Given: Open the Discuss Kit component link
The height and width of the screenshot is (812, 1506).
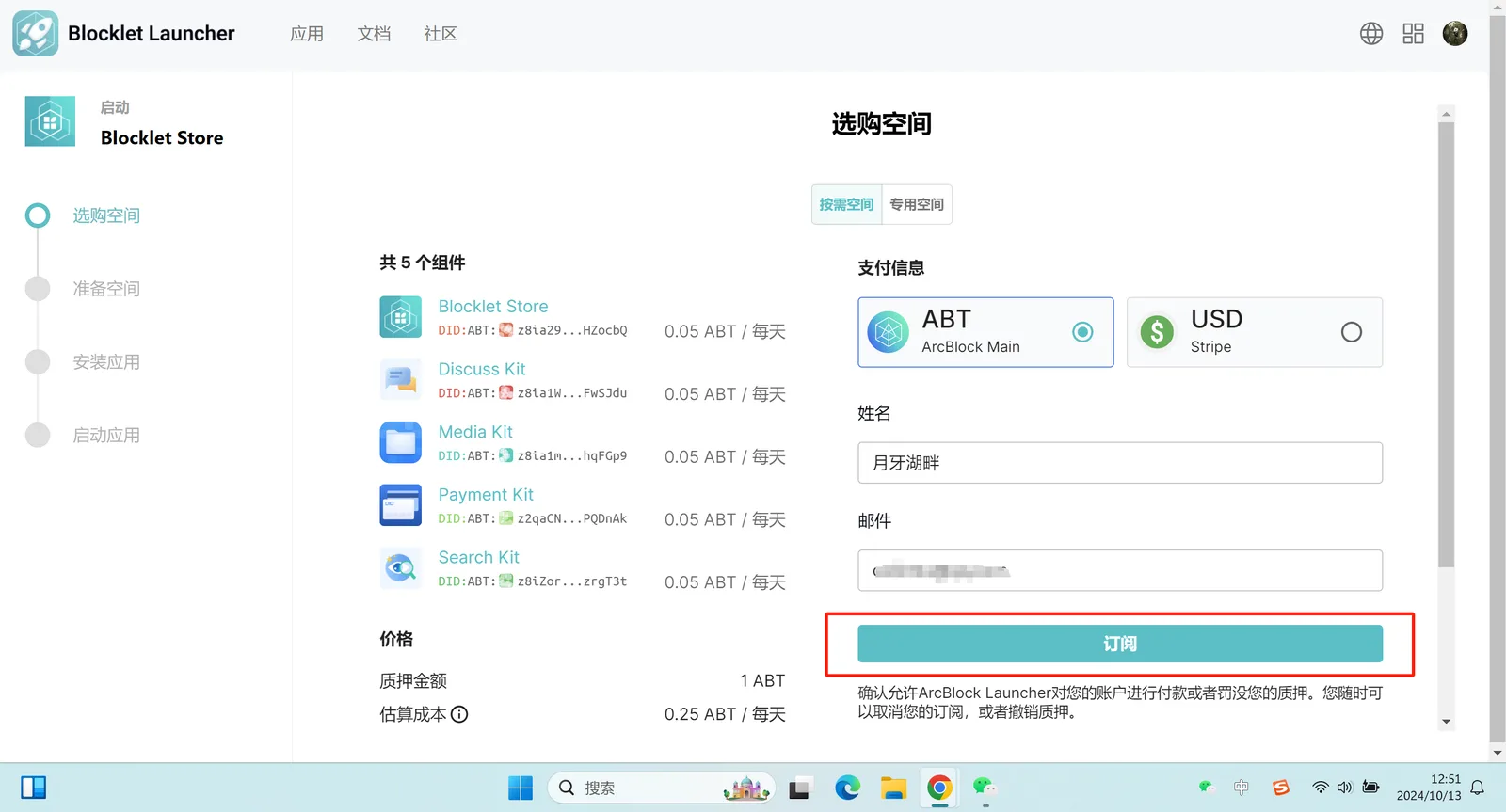Looking at the screenshot, I should click(482, 369).
